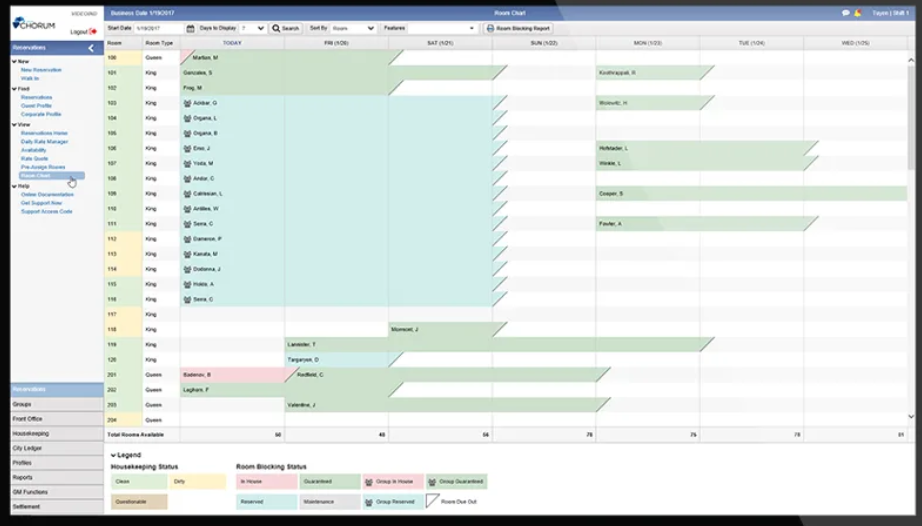Switch to the GM Functions module tab
The height and width of the screenshot is (526, 922).
click(57, 493)
